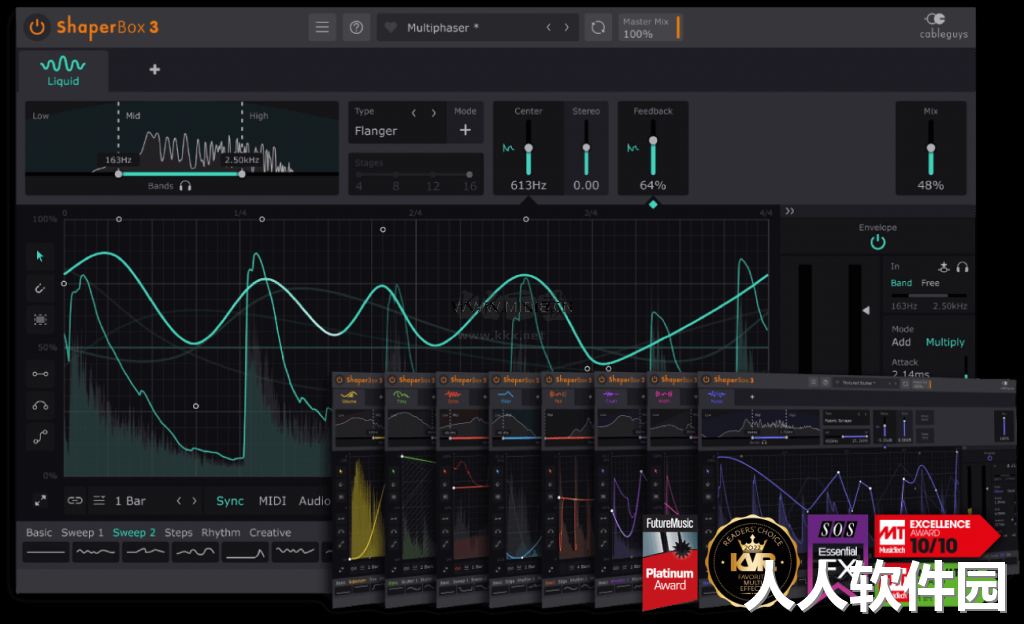Screen dimensions: 1024x624
Task: Open the Multiphaser preset name selector
Action: [x=443, y=27]
